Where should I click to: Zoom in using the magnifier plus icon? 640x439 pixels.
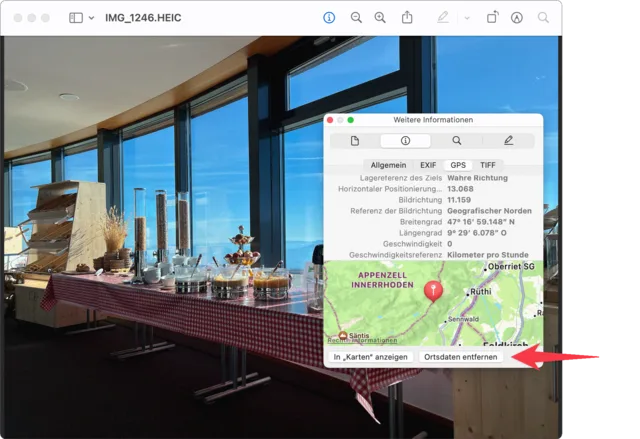pos(380,18)
